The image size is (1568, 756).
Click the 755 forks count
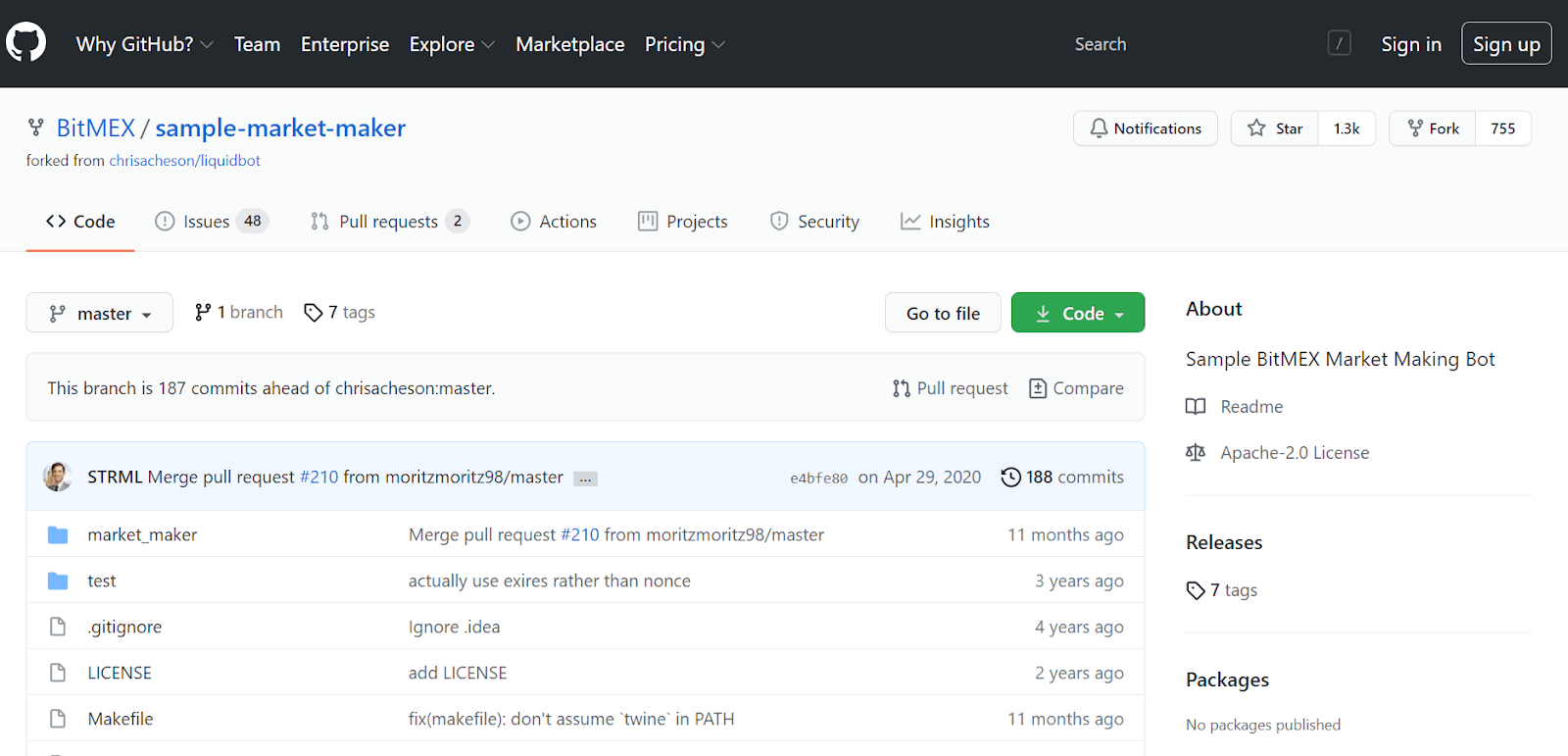(x=1503, y=128)
